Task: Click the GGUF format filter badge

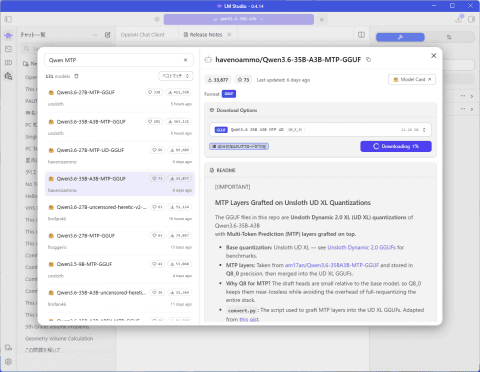Action: pos(229,94)
